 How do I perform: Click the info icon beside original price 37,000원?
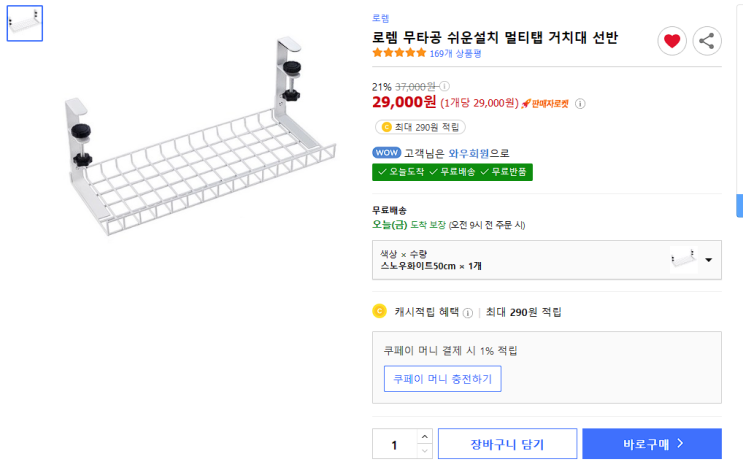(445, 87)
